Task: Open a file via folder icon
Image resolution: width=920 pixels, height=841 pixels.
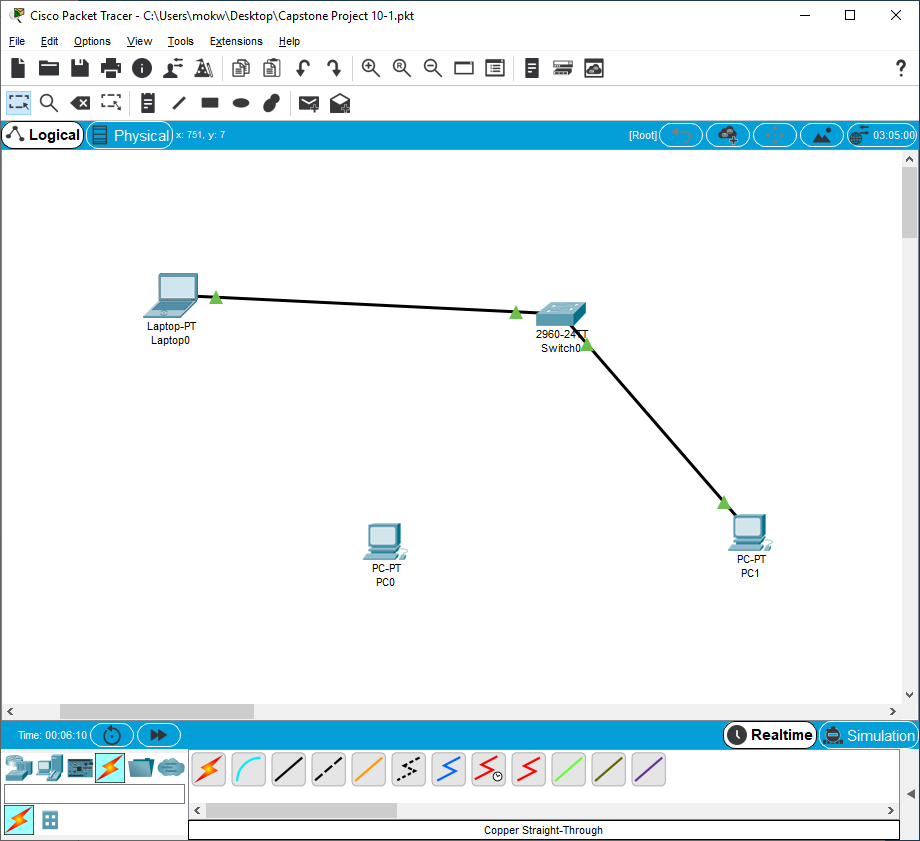Action: [x=49, y=68]
